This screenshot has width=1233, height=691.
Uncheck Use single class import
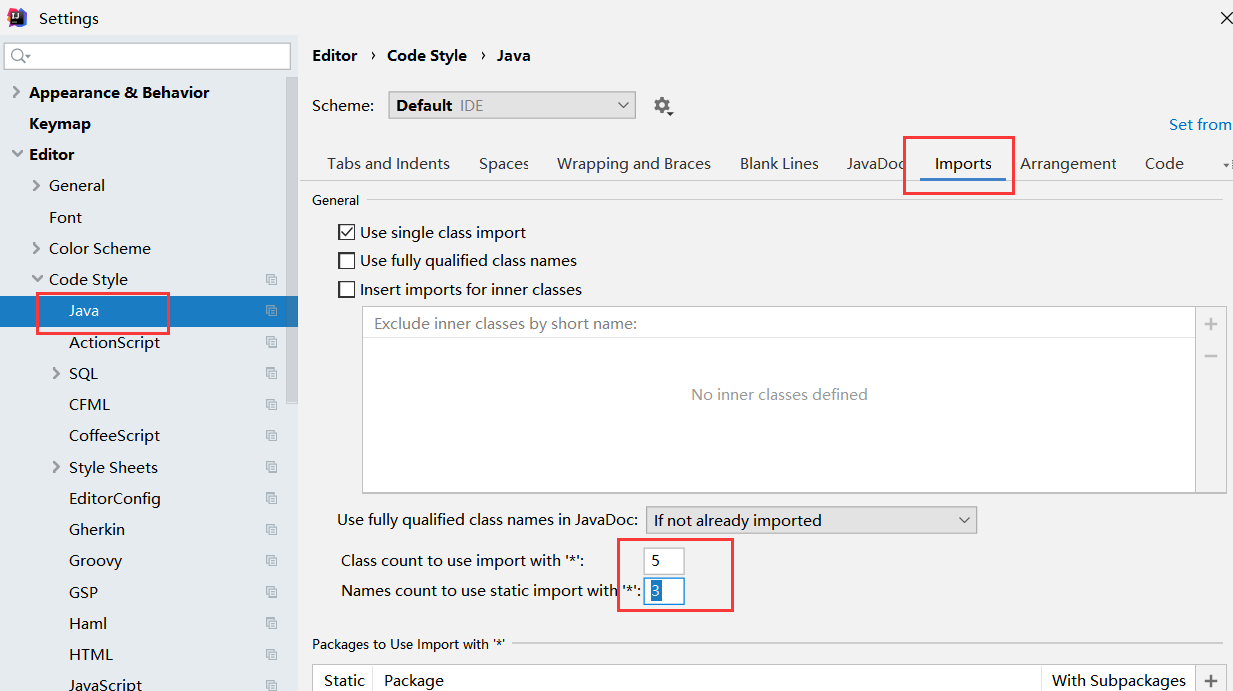click(x=347, y=232)
